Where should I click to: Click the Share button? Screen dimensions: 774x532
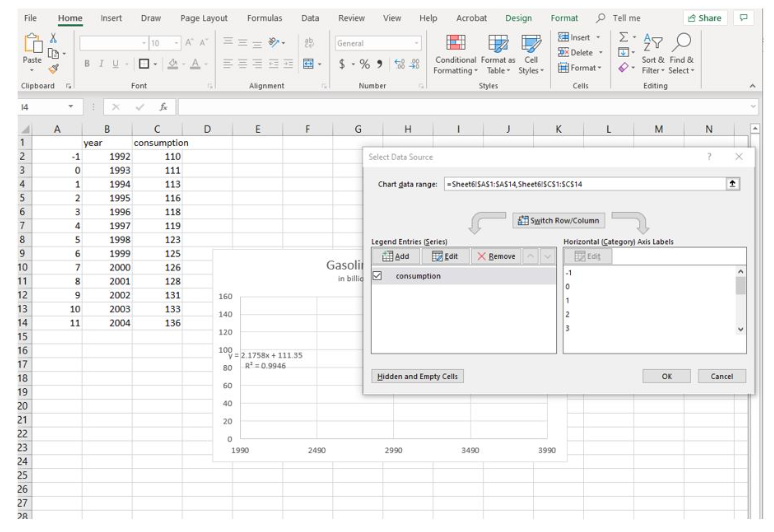point(705,18)
